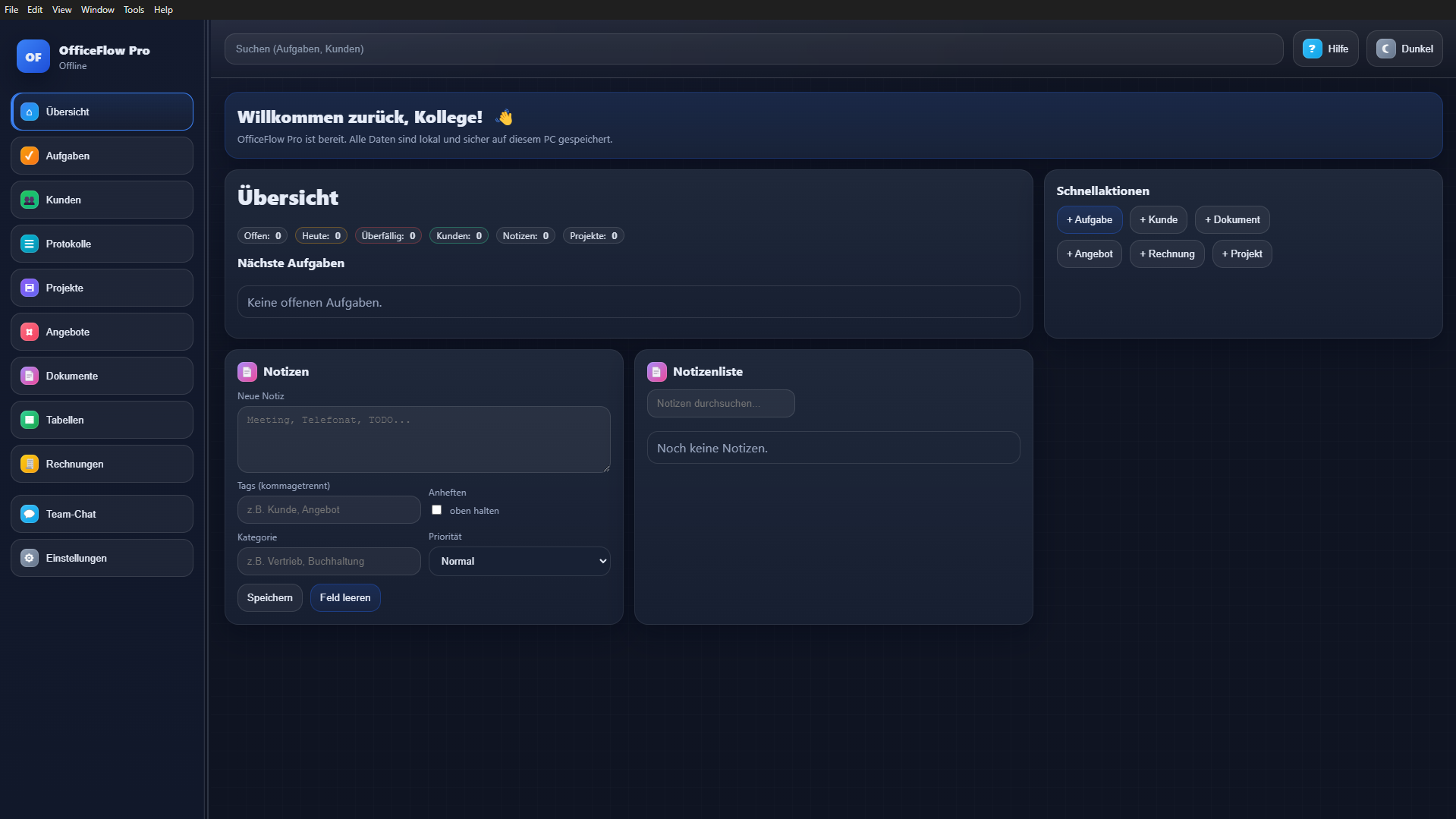This screenshot has height=819, width=1456.
Task: Click the Neue Notiz textarea resize handle
Action: 606,468
